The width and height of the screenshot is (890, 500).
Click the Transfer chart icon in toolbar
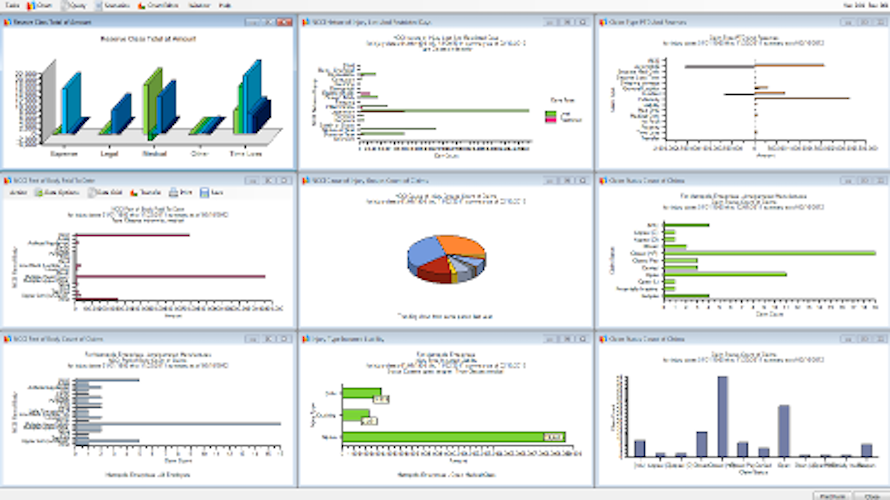click(134, 193)
